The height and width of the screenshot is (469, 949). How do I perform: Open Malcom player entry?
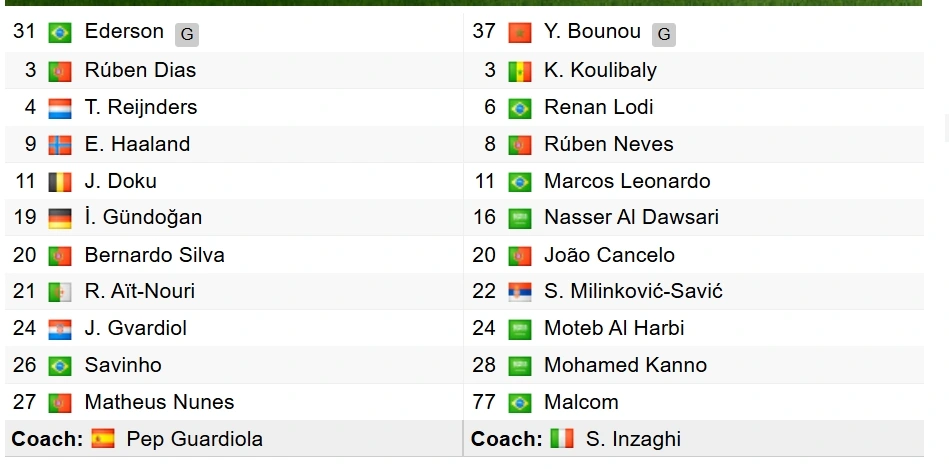581,402
